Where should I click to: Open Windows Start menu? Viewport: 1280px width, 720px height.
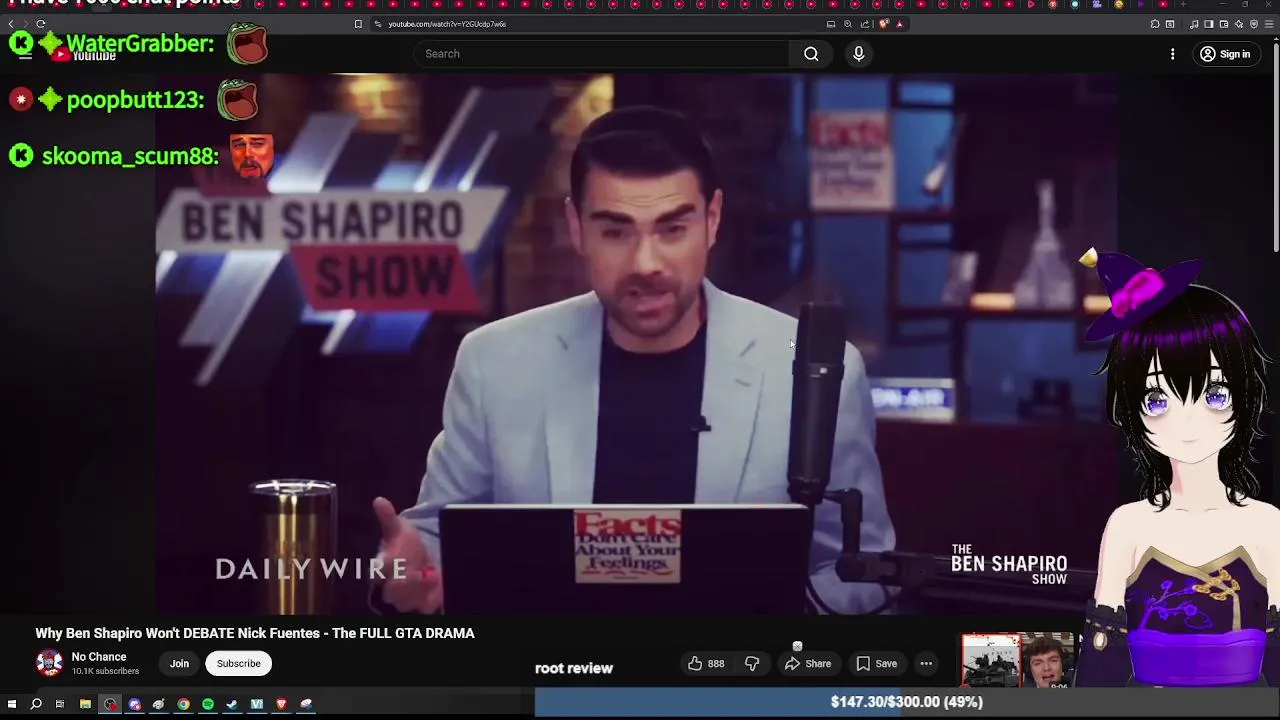pos(12,704)
